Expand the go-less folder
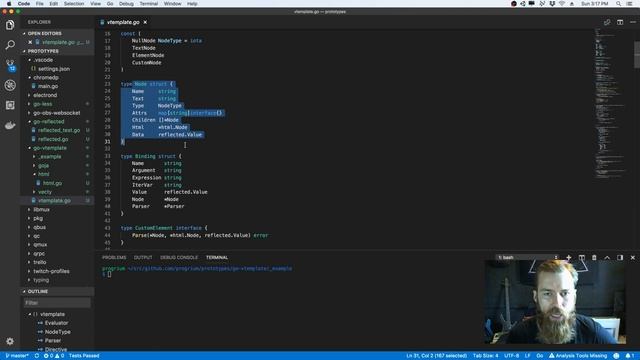The height and width of the screenshot is (360, 640). [x=42, y=104]
